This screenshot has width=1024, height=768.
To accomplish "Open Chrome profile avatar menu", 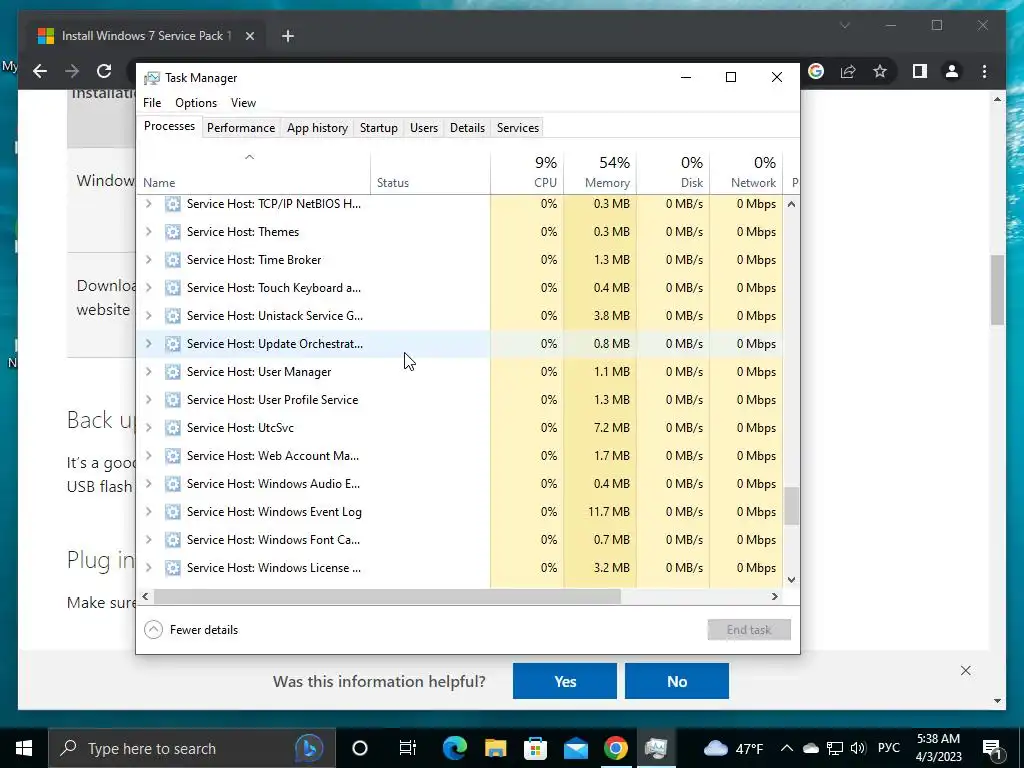I will [x=952, y=71].
